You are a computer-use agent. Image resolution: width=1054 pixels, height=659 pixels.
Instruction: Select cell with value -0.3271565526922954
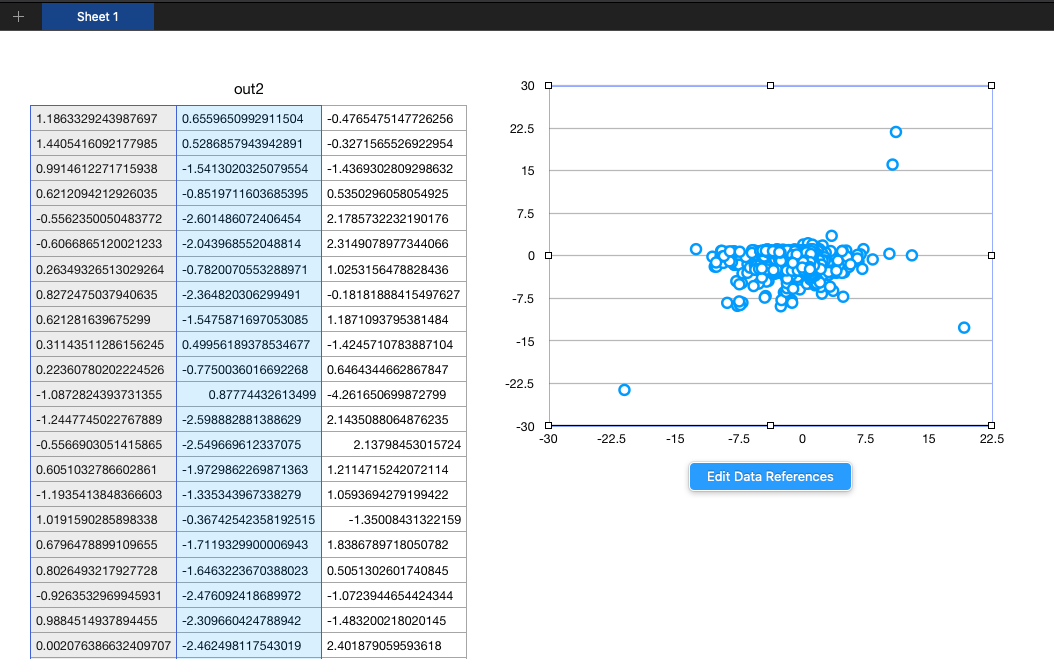[x=394, y=143]
